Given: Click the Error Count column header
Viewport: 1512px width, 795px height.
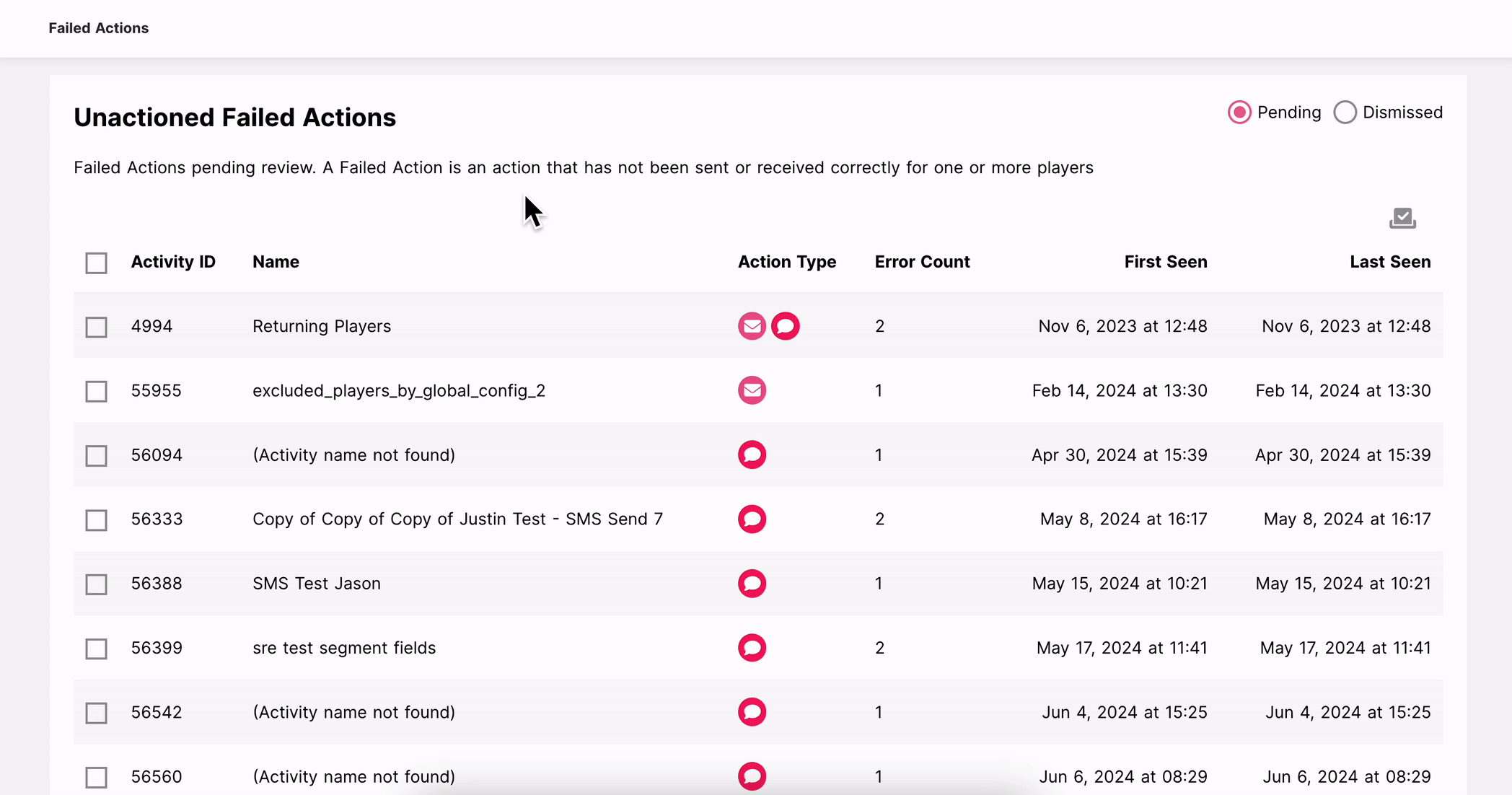Looking at the screenshot, I should click(922, 262).
